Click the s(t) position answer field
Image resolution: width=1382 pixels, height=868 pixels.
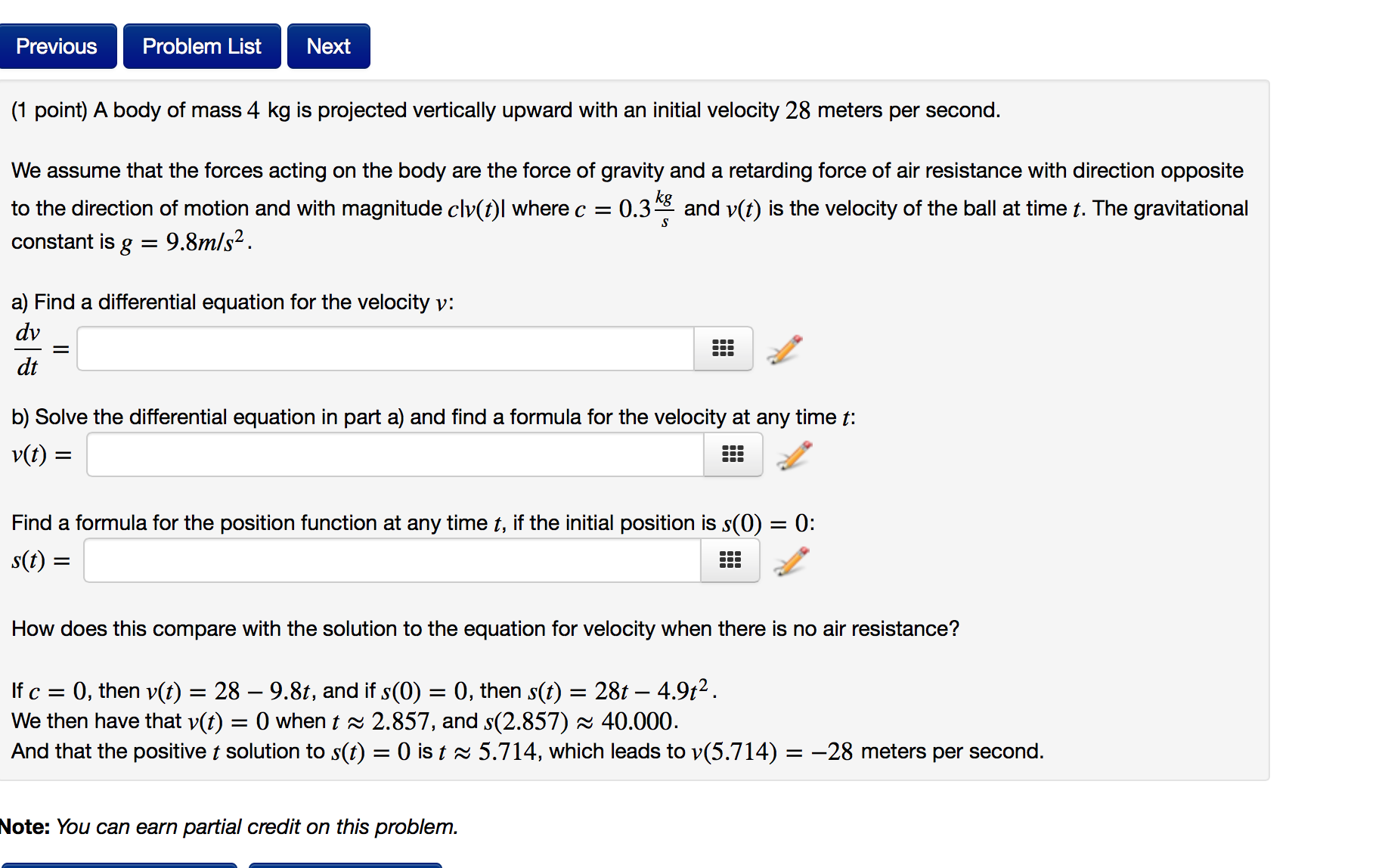point(391,560)
